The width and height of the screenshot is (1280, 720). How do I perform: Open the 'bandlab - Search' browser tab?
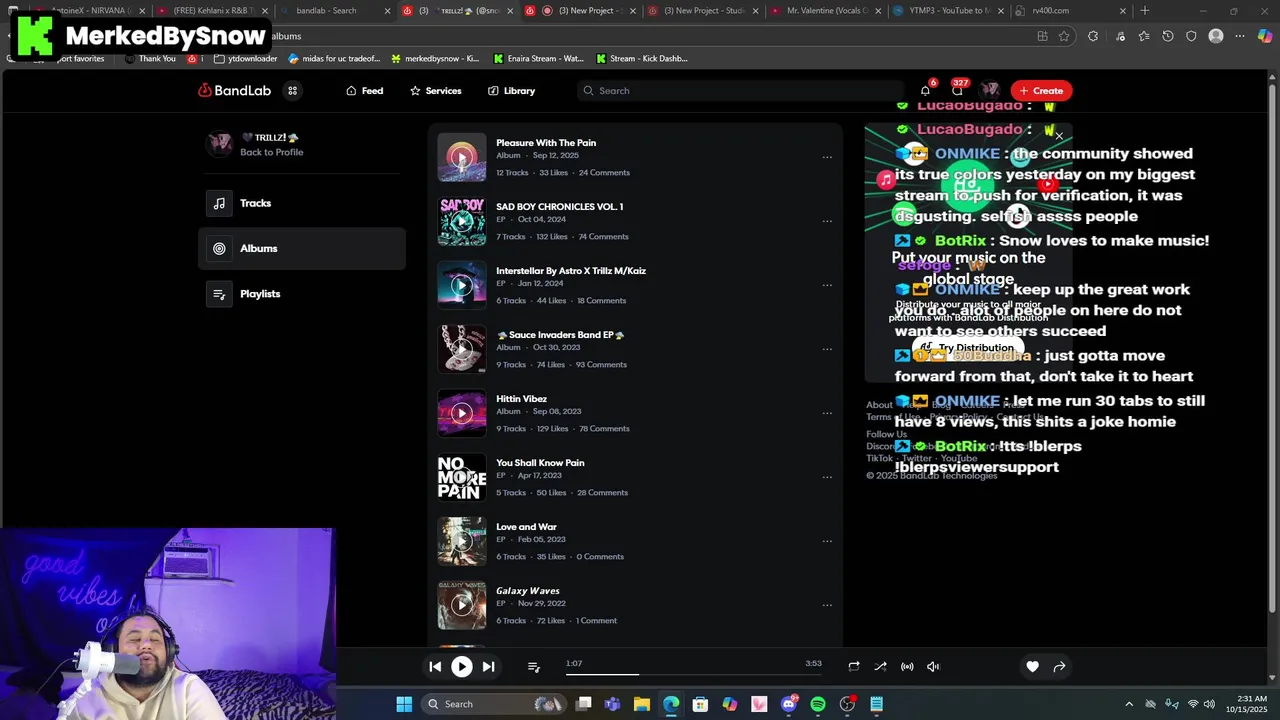(x=337, y=11)
